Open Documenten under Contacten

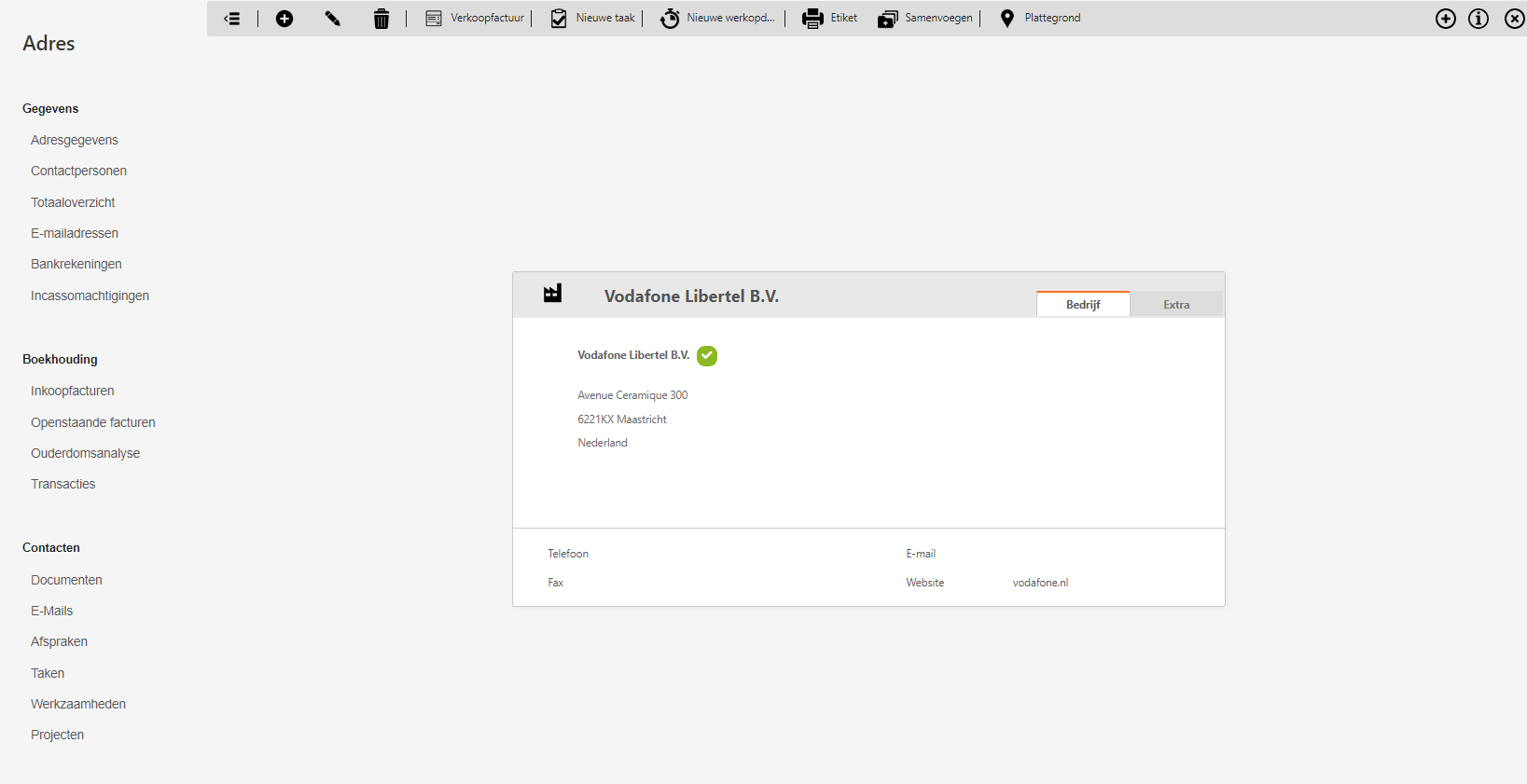click(x=66, y=580)
